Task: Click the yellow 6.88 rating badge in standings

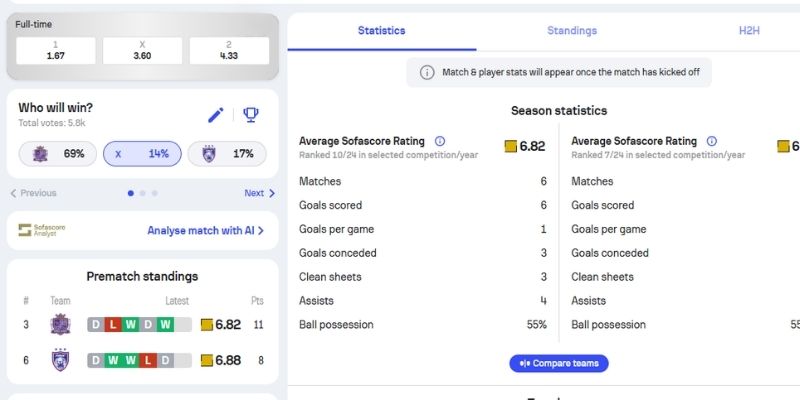Action: [x=221, y=360]
